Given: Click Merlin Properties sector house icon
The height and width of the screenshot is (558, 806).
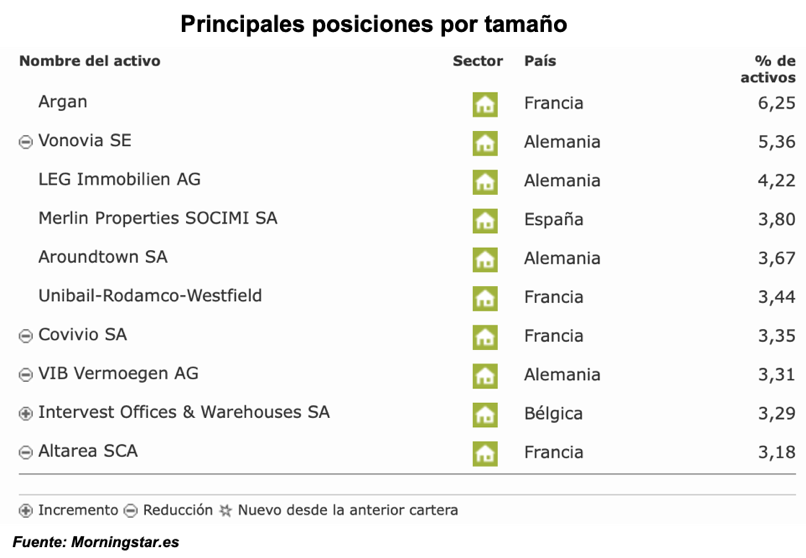Looking at the screenshot, I should point(485,220).
